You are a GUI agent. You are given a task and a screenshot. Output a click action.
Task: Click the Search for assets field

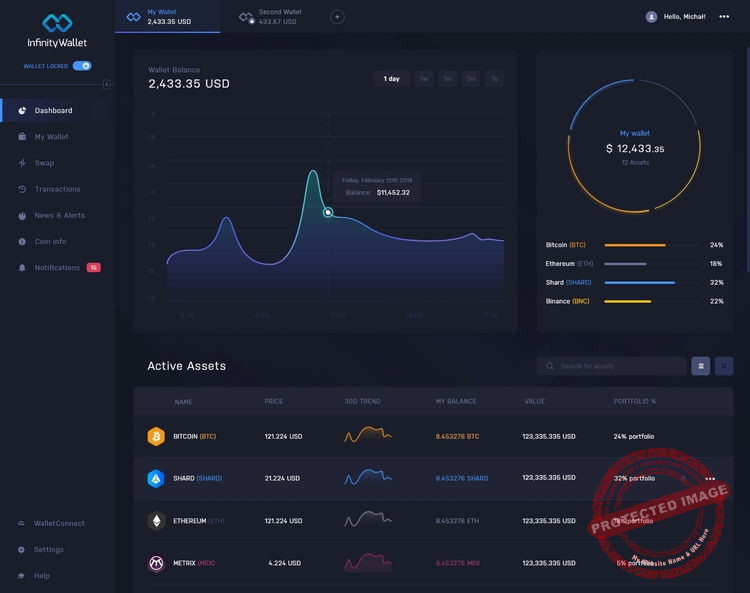coord(611,366)
